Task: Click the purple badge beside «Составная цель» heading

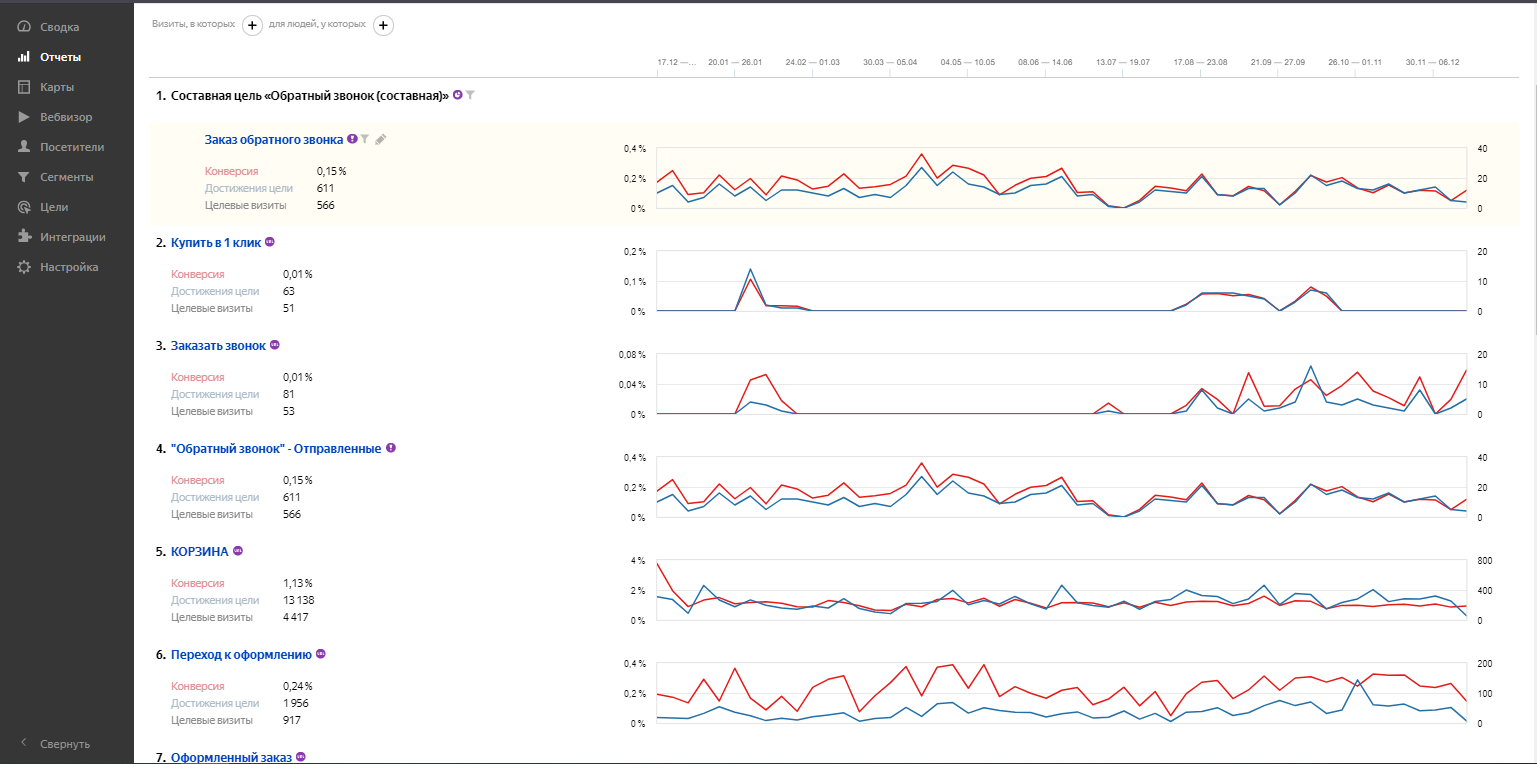Action: (x=458, y=95)
